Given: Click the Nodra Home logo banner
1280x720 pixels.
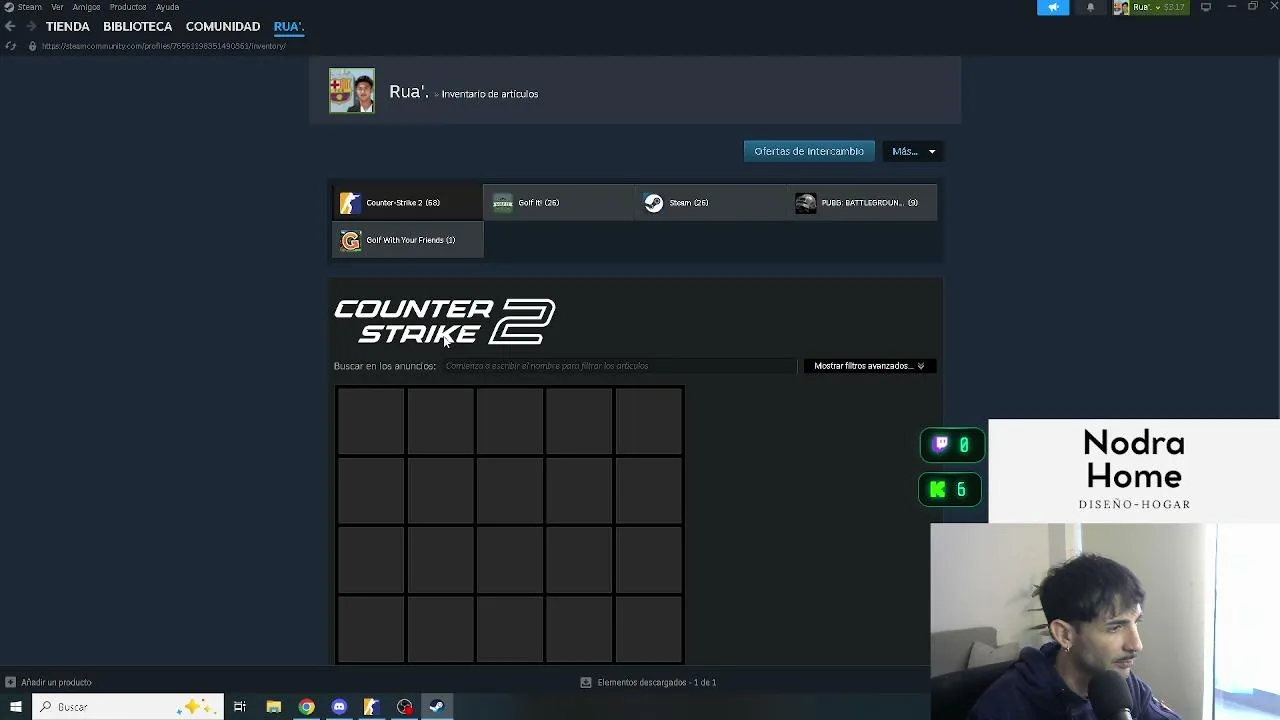Looking at the screenshot, I should click(1134, 471).
